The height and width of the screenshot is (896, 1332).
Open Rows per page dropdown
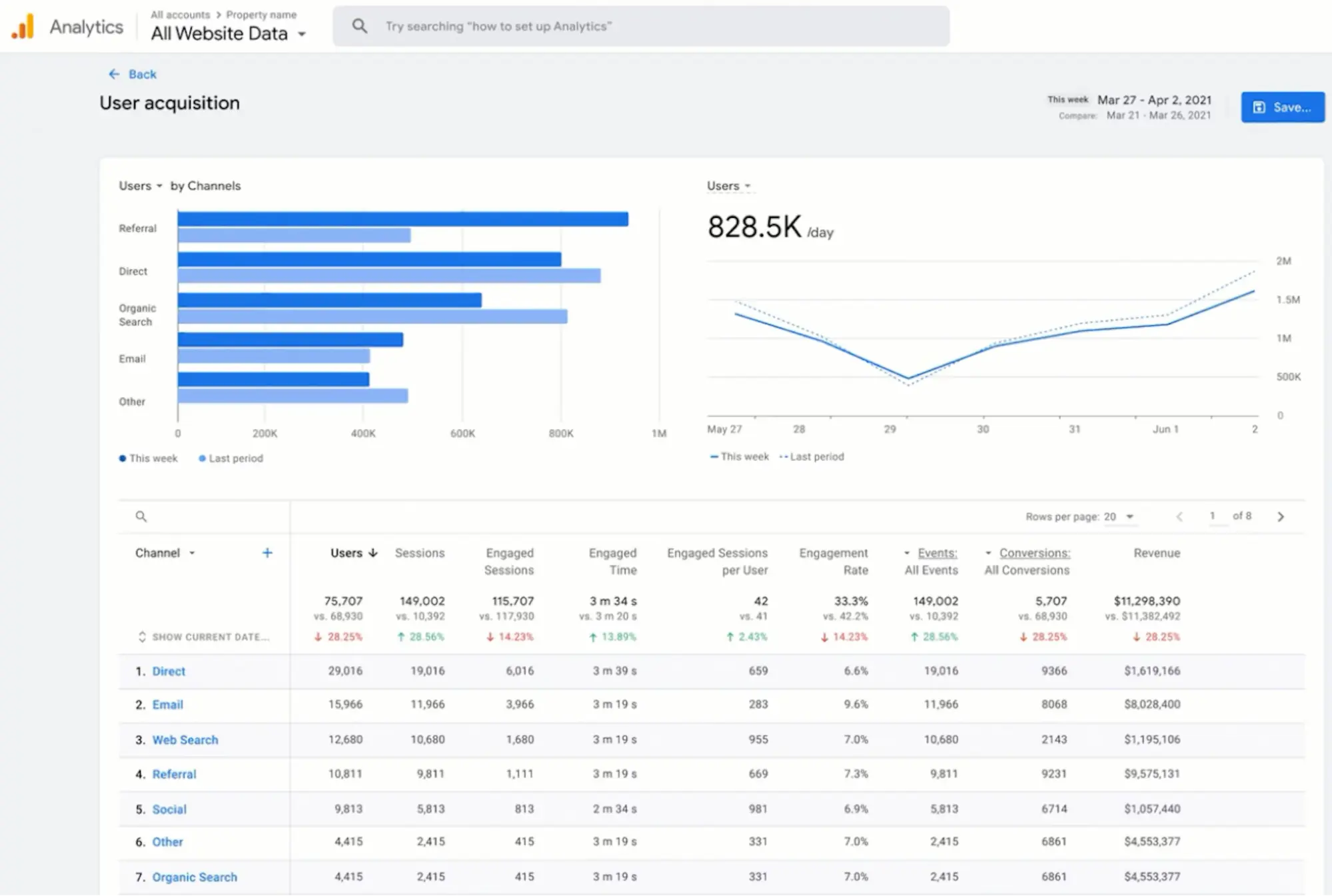tap(1129, 516)
